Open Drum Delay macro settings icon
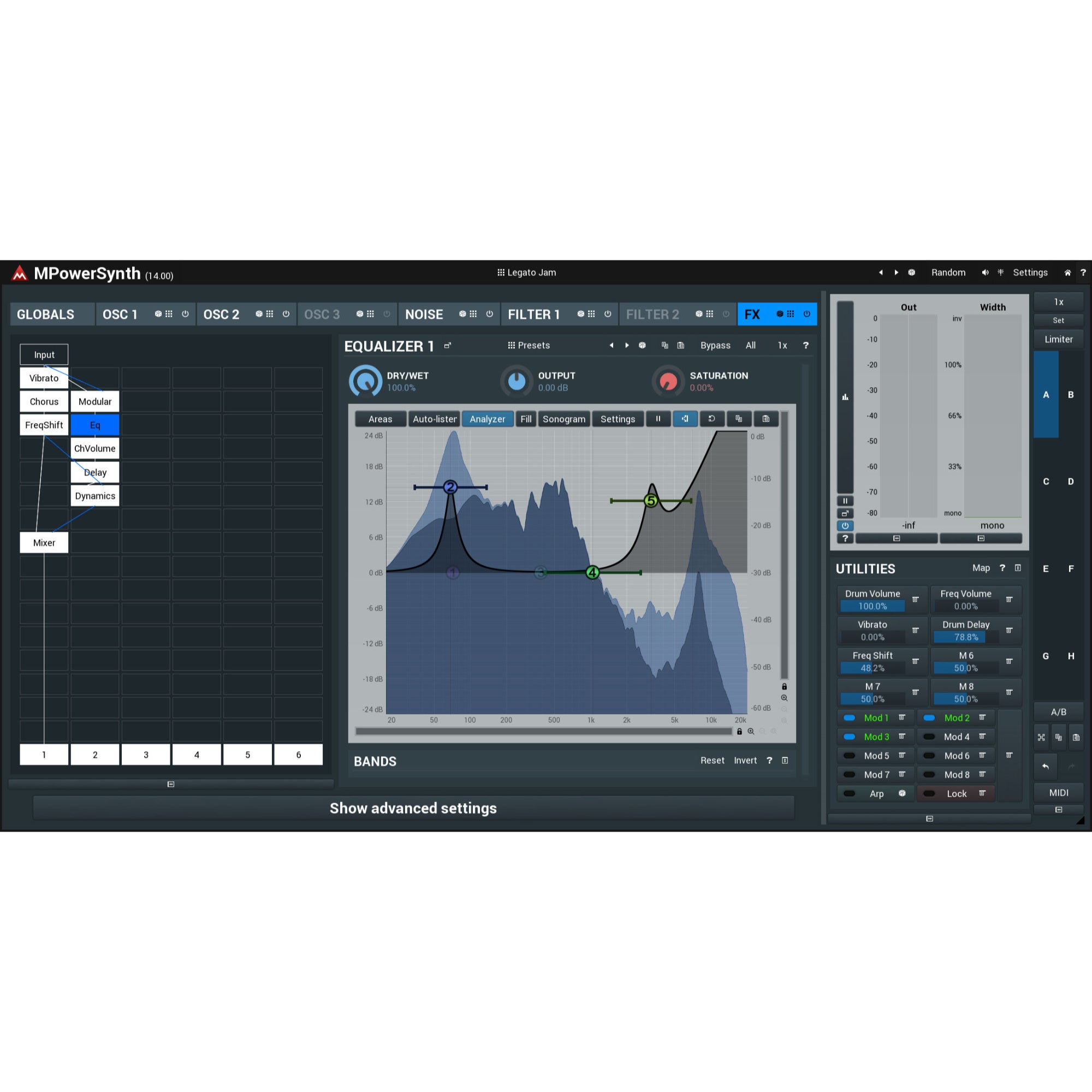The height and width of the screenshot is (1092, 1092). (x=1010, y=630)
